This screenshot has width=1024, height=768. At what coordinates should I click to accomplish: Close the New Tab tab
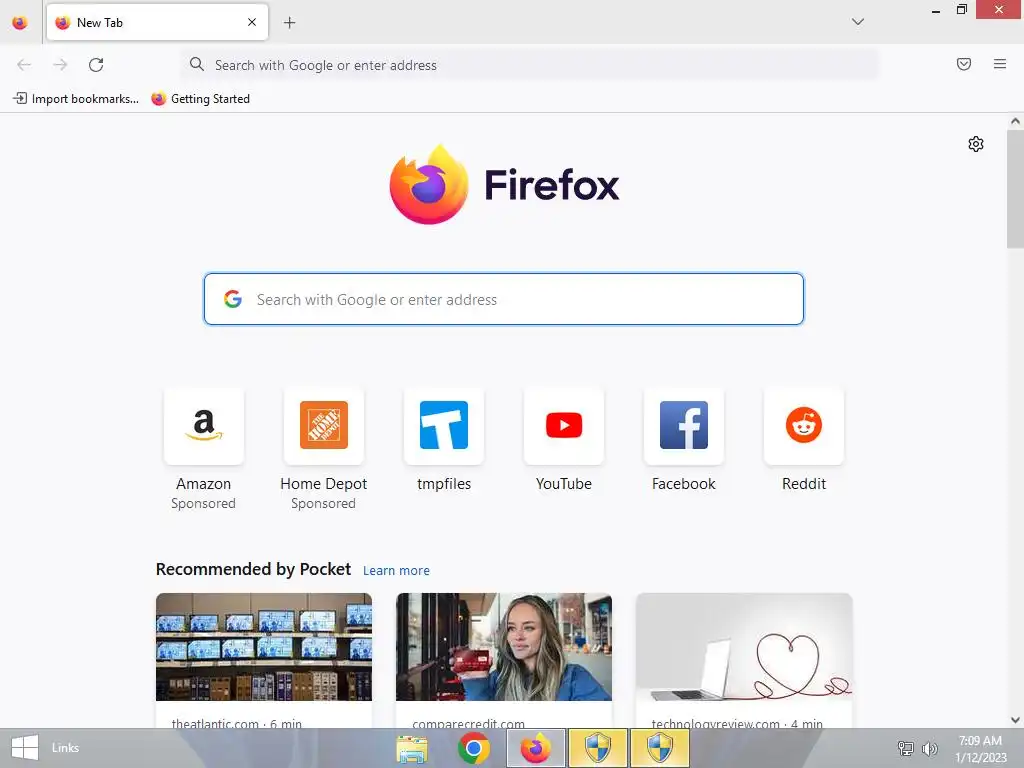[252, 22]
